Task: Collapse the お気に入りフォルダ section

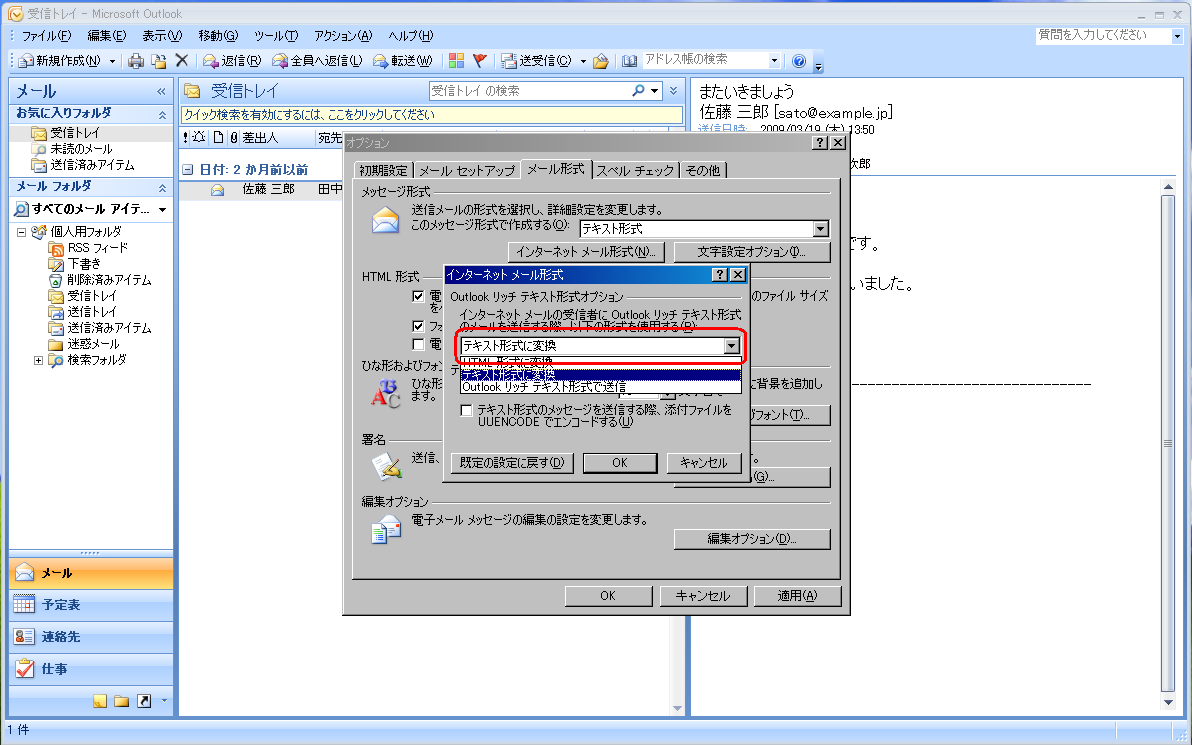Action: [x=162, y=115]
